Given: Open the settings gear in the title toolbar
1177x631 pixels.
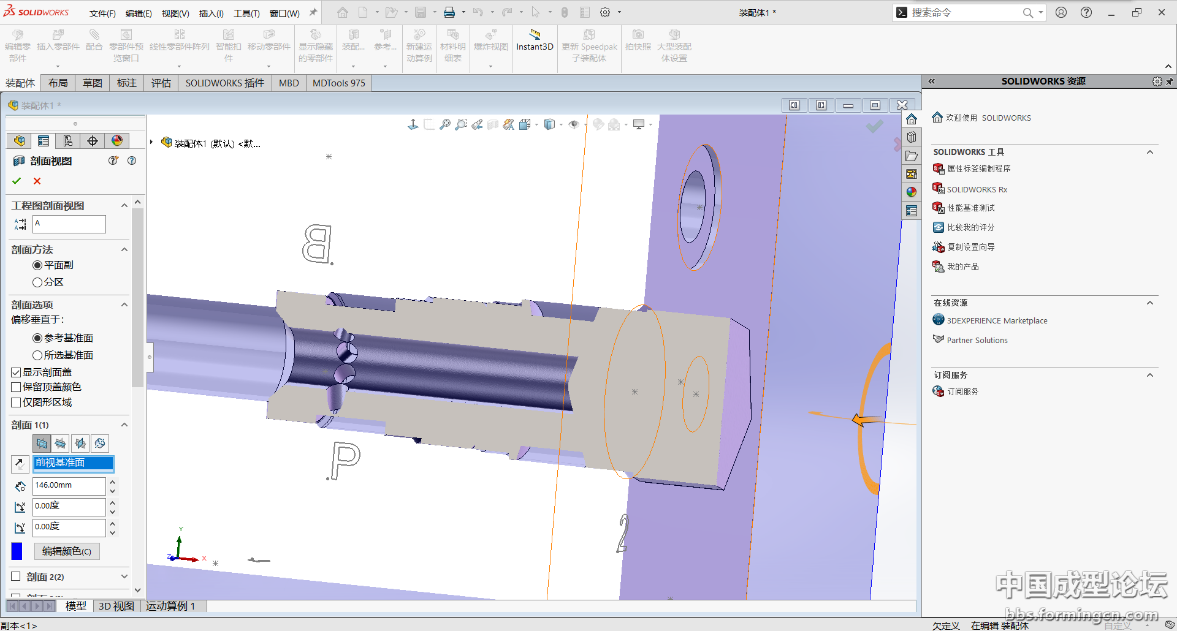Looking at the screenshot, I should click(x=605, y=13).
